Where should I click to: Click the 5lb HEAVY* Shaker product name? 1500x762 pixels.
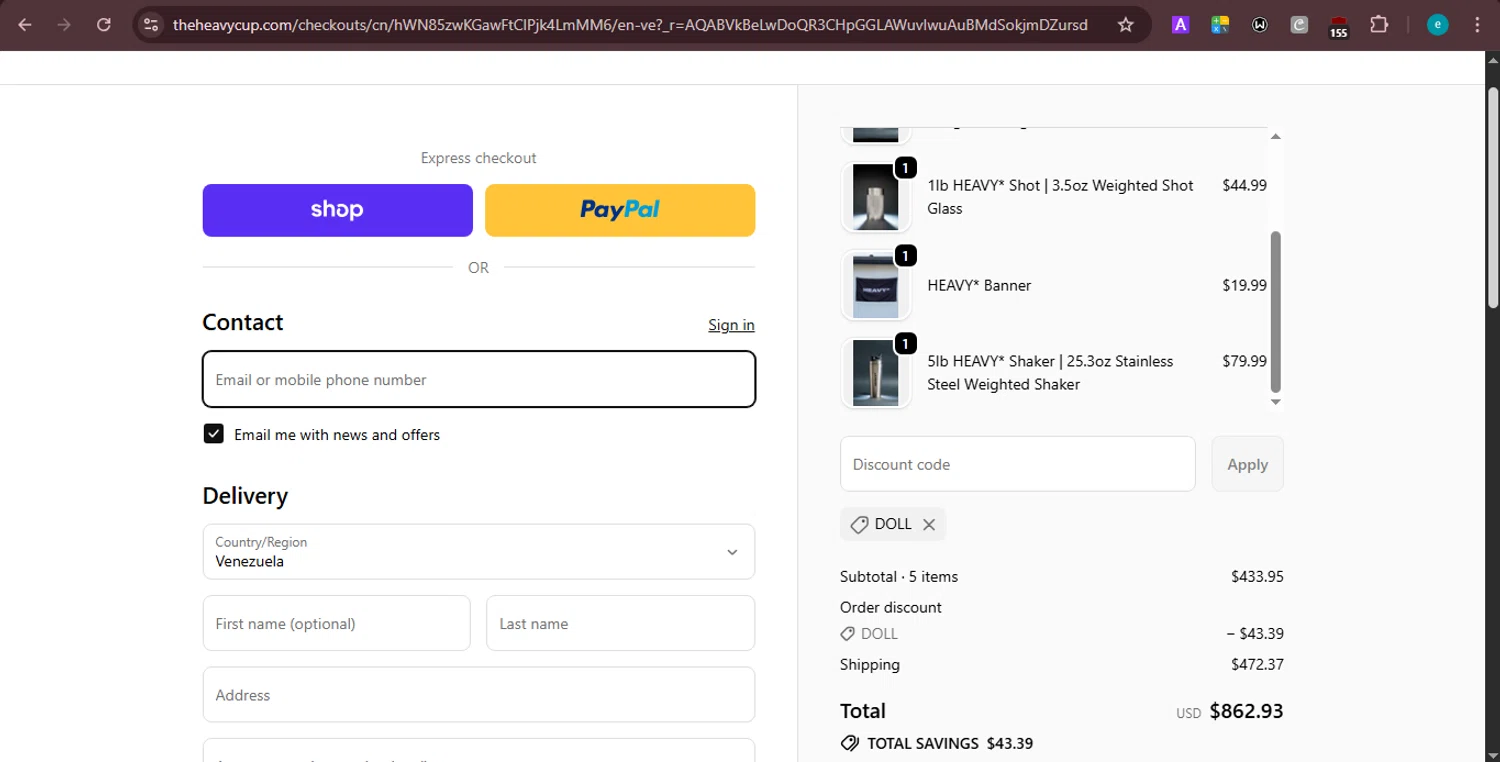coord(1050,373)
